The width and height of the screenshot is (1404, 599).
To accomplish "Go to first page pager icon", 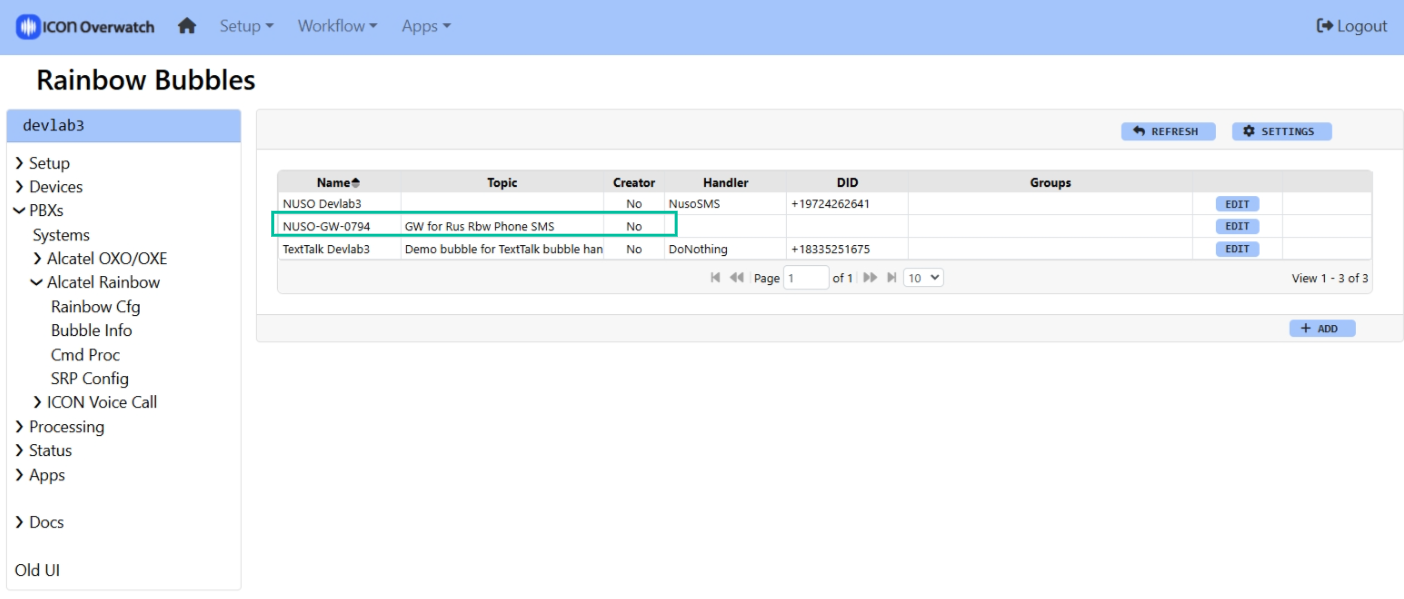I will pos(715,278).
